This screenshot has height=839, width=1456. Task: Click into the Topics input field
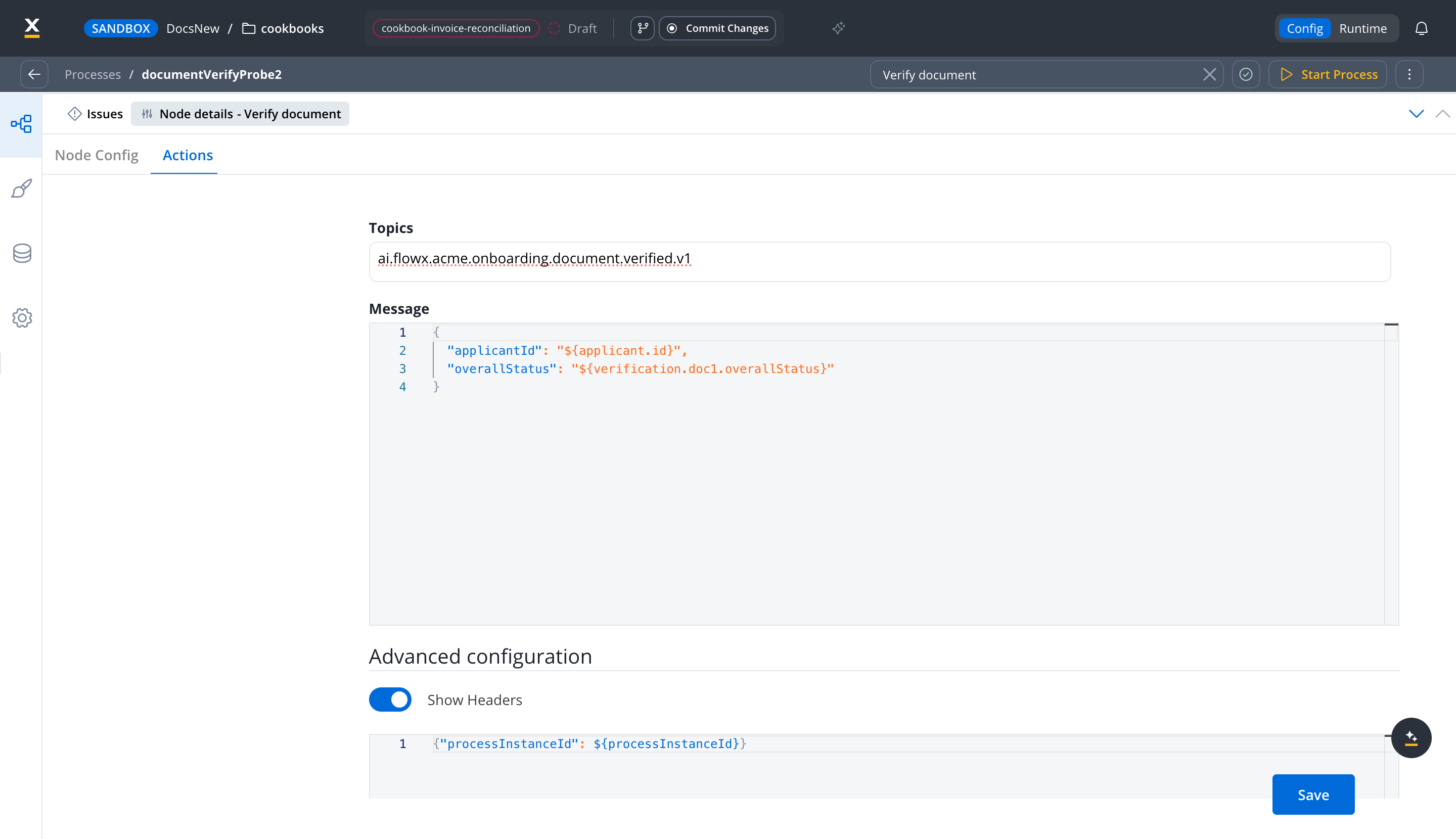(x=880, y=262)
